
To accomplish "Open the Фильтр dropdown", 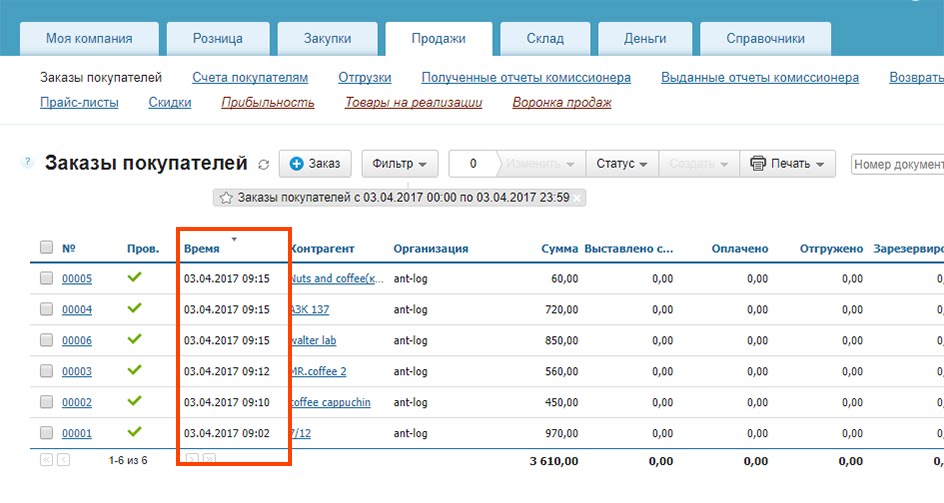I will tap(400, 164).
